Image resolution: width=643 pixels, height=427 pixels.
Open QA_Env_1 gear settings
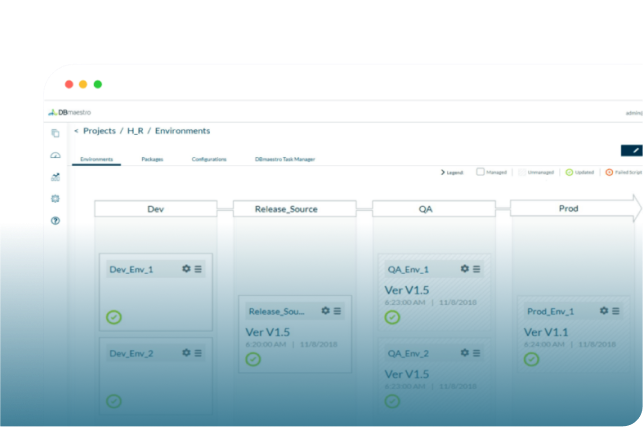(465, 269)
